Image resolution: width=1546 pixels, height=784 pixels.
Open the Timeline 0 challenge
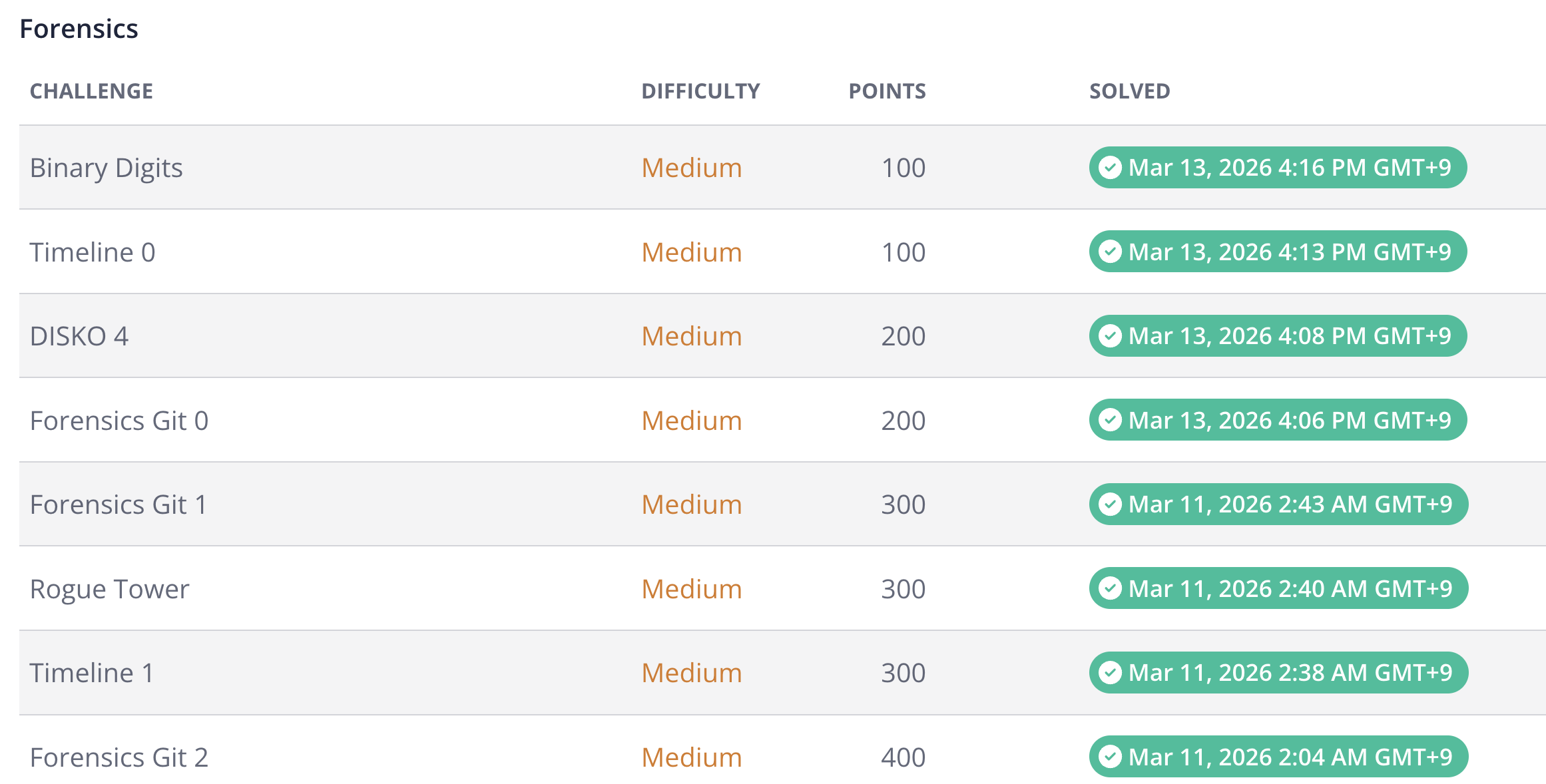click(93, 252)
